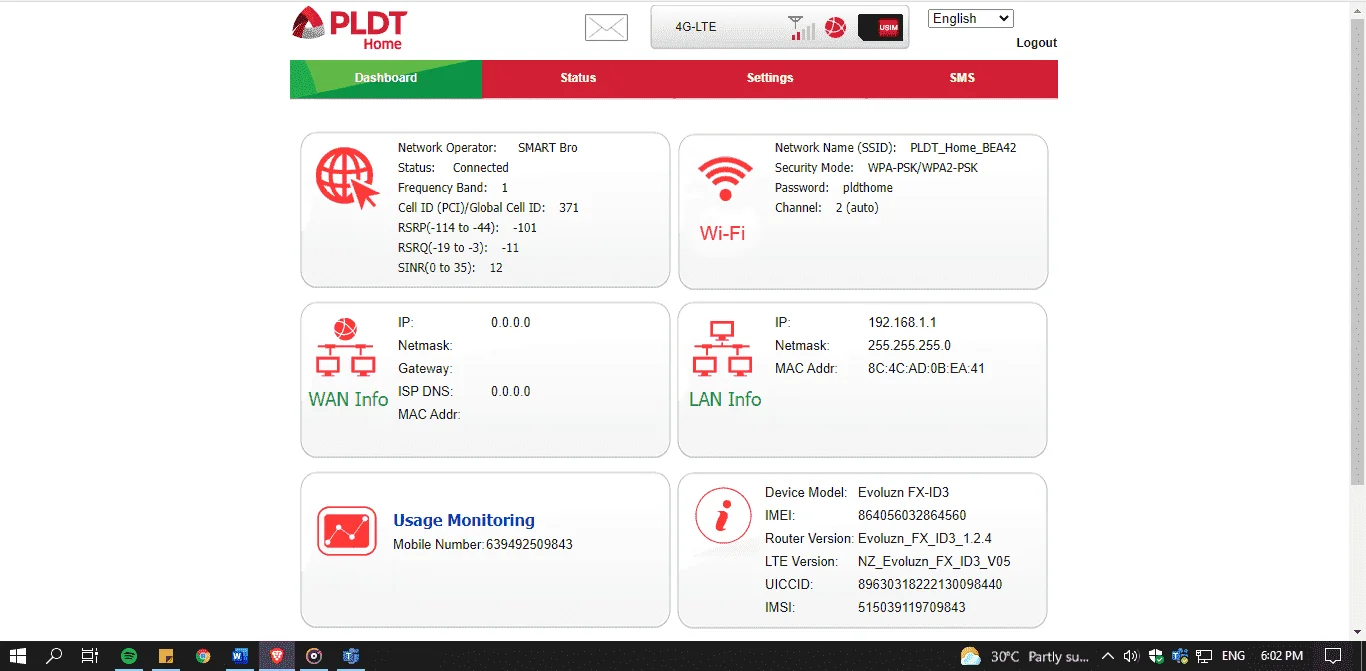
Task: Open the notification center icon
Action: pyautogui.click(x=1332, y=656)
